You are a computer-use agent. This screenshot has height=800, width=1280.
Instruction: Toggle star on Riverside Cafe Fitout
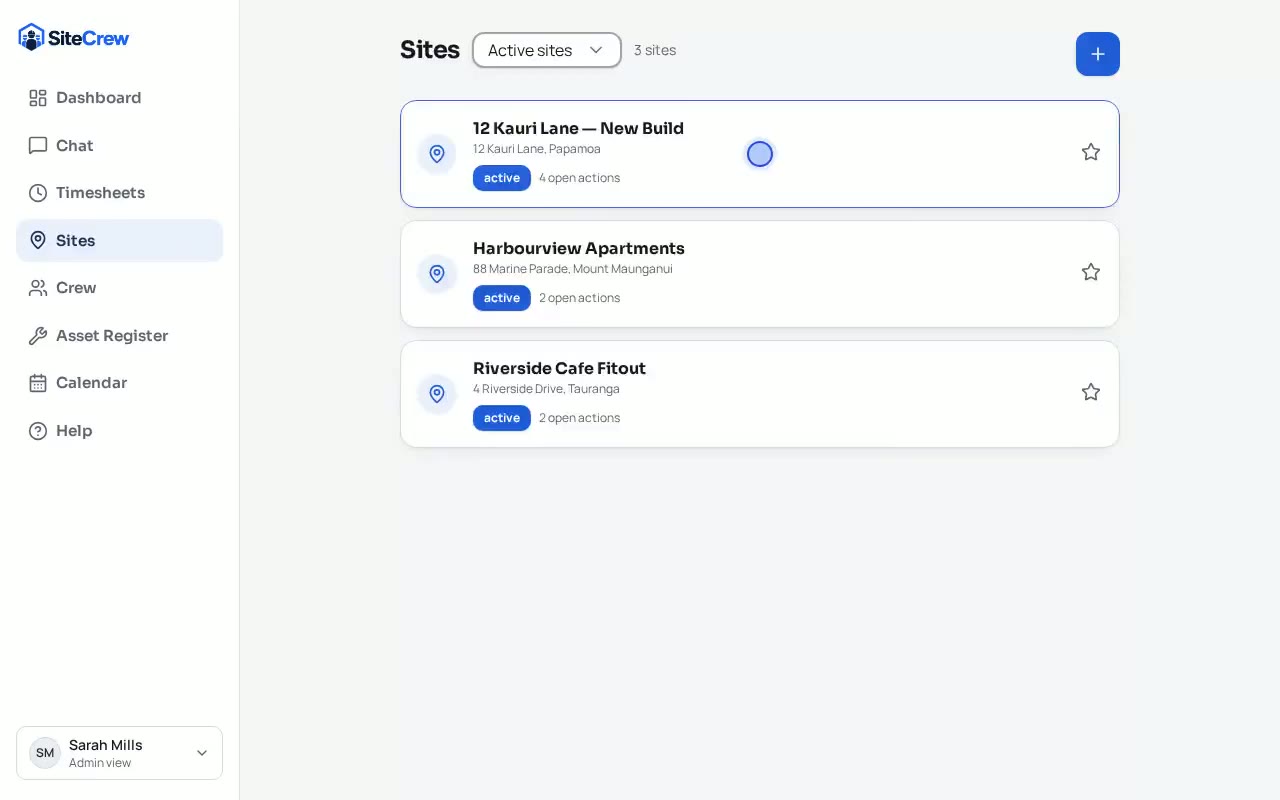(1091, 392)
